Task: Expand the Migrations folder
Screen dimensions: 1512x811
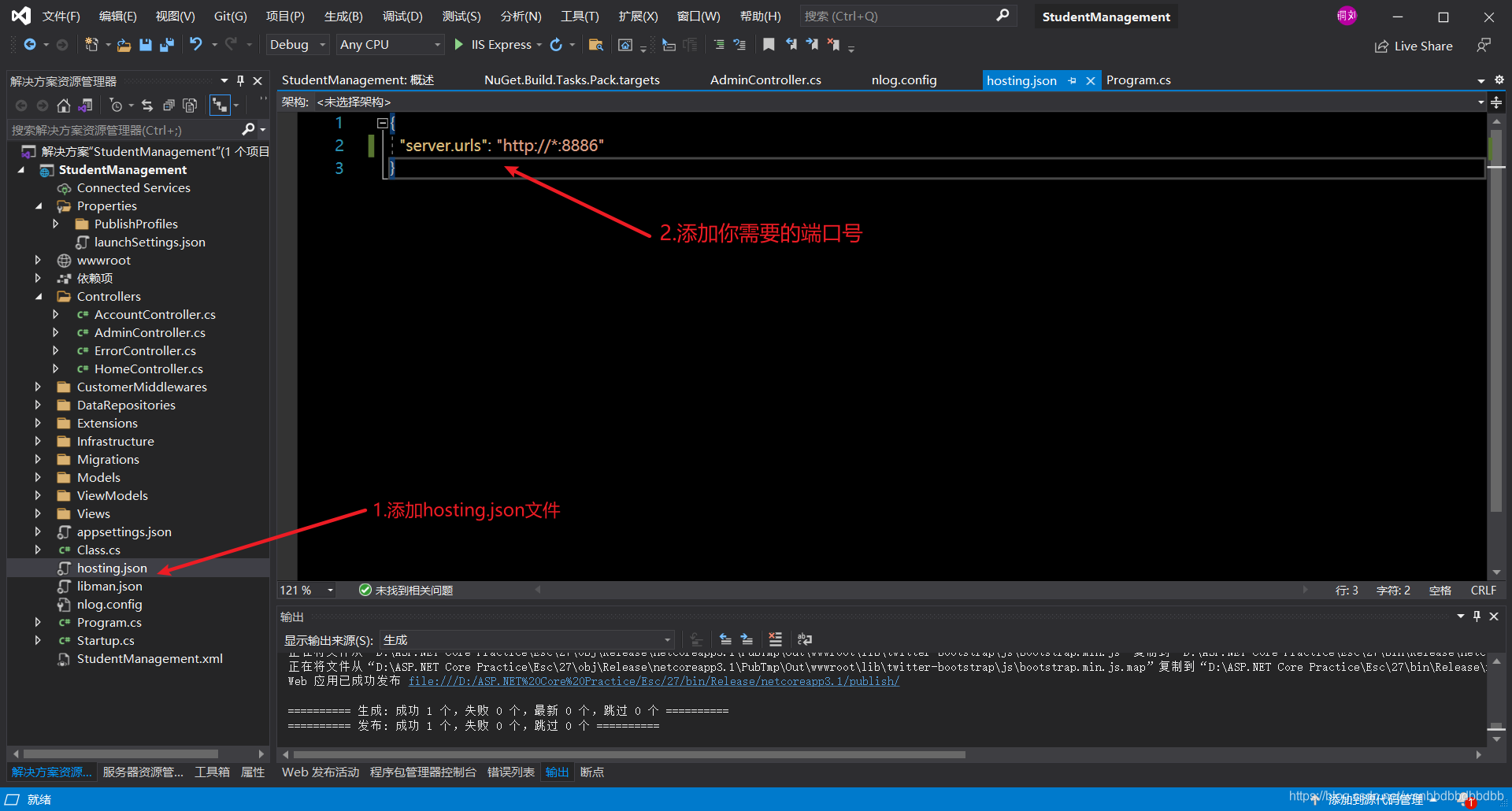Action: point(38,459)
